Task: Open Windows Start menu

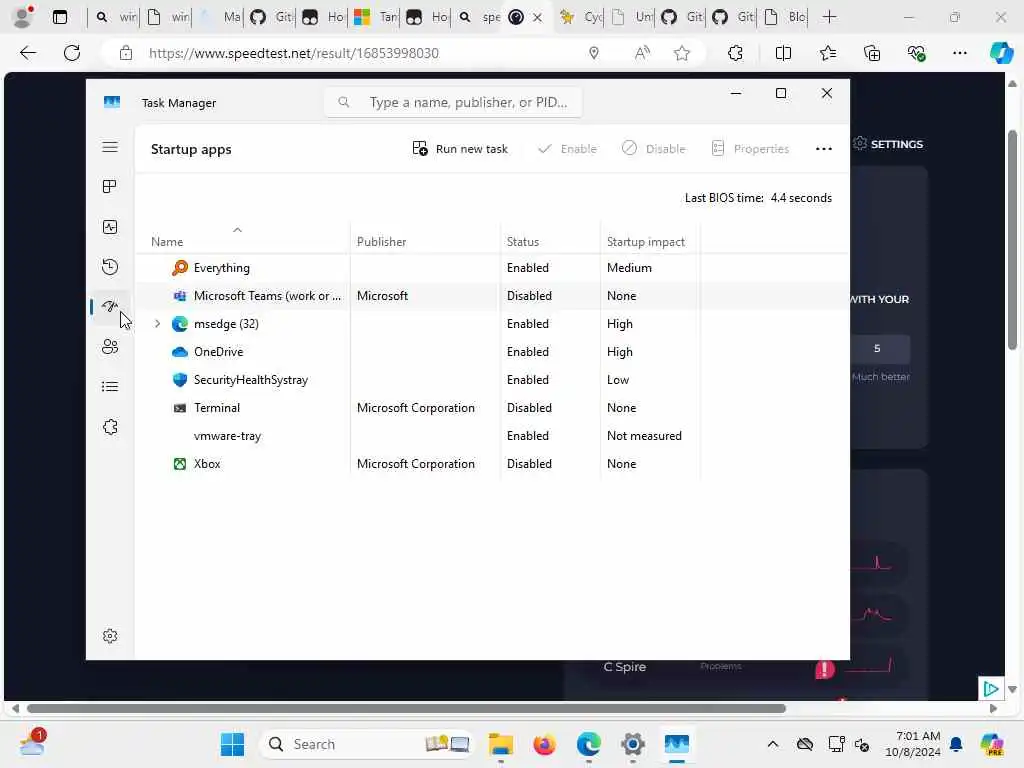Action: click(x=232, y=744)
